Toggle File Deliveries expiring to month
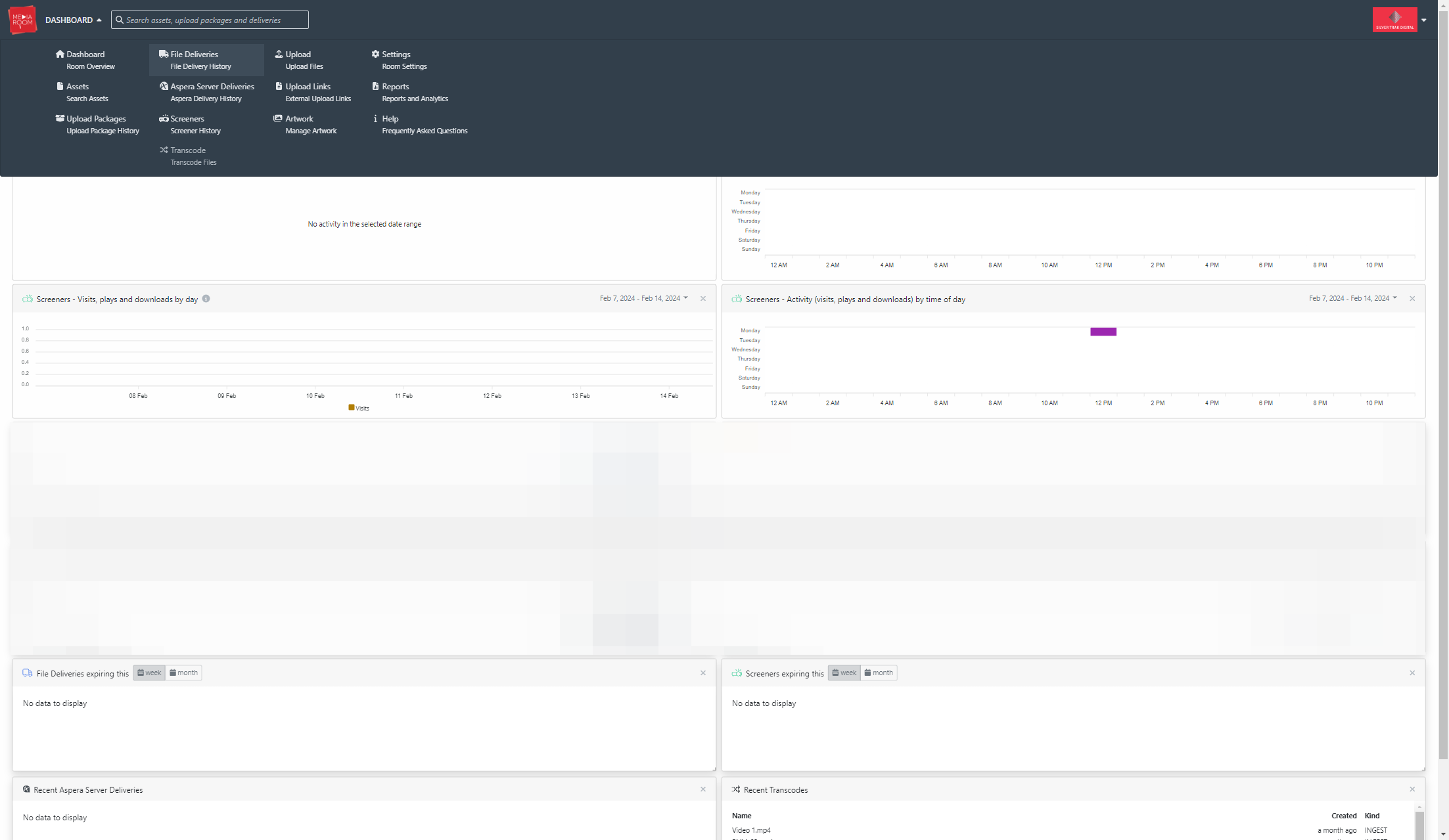This screenshot has height=840, width=1449. click(183, 673)
